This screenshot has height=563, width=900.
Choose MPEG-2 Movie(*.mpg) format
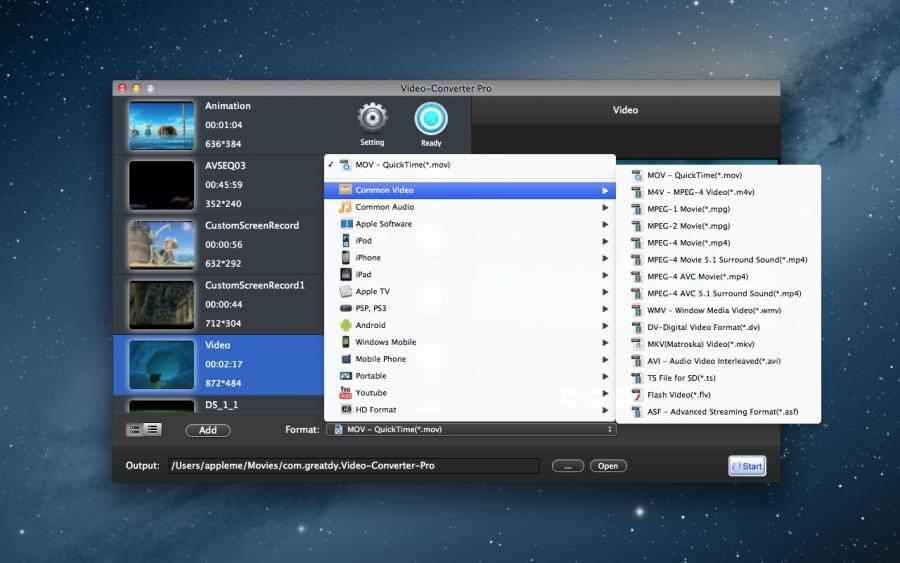click(718, 226)
